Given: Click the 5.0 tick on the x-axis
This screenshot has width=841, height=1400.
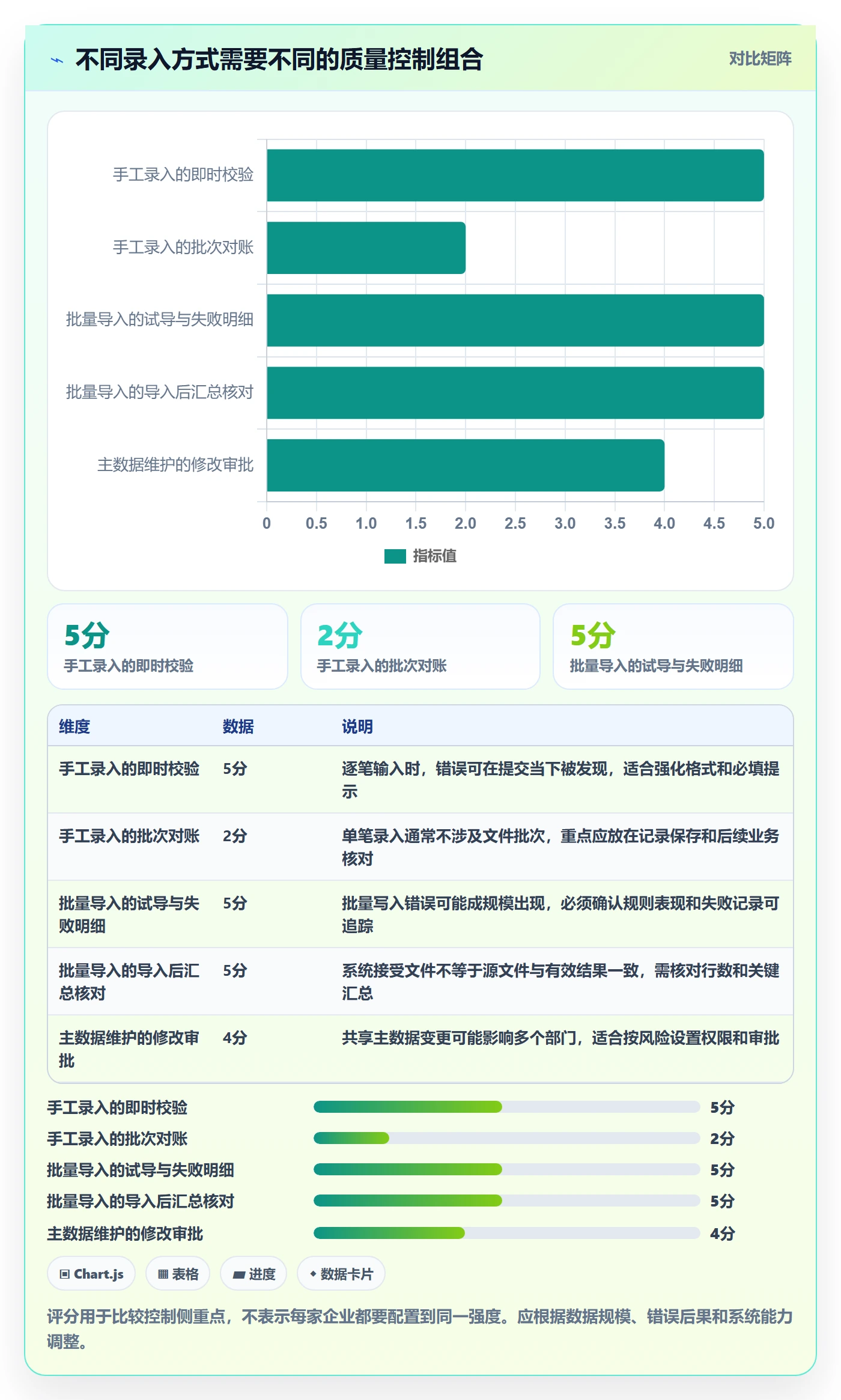Looking at the screenshot, I should (x=764, y=523).
